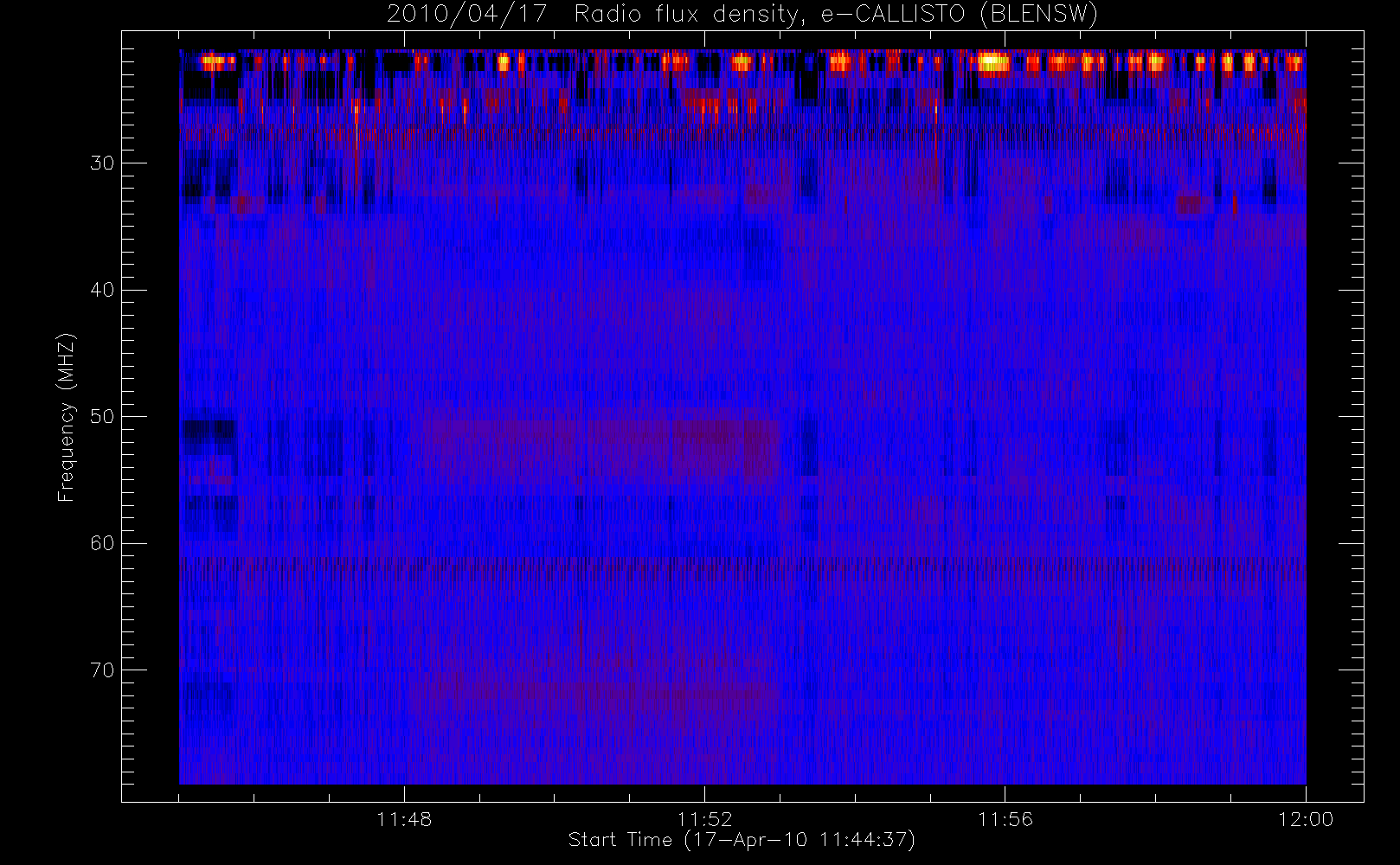Image resolution: width=1400 pixels, height=865 pixels.
Task: Click the 12:00 time tick label
Action: coord(1306,819)
